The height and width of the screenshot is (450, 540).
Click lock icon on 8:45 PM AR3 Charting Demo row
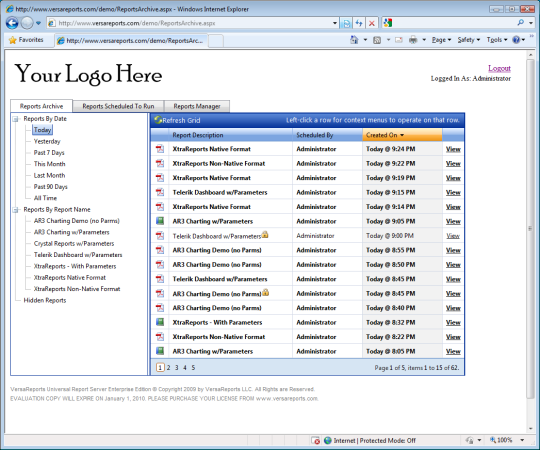pos(265,293)
